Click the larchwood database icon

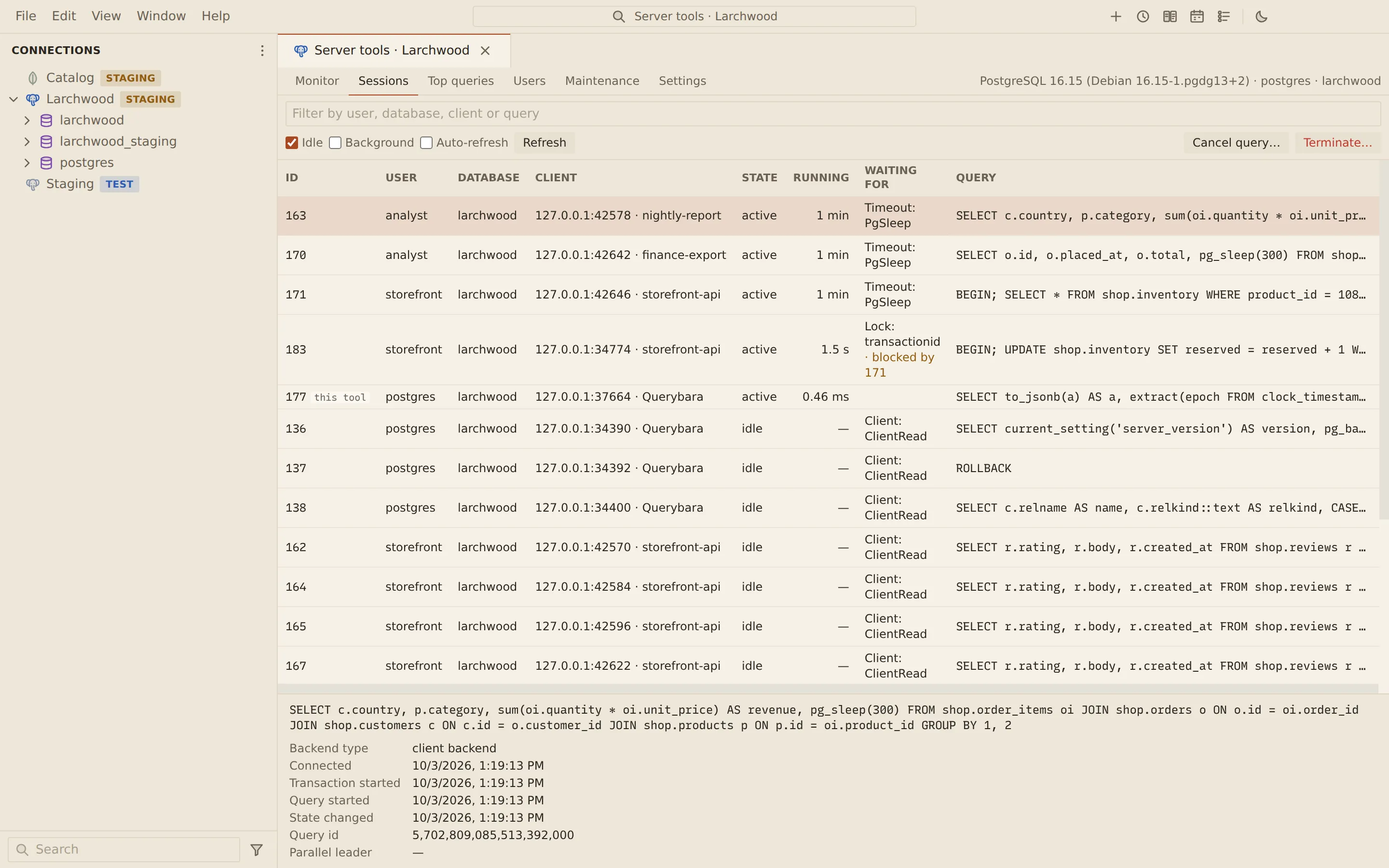[46, 121]
